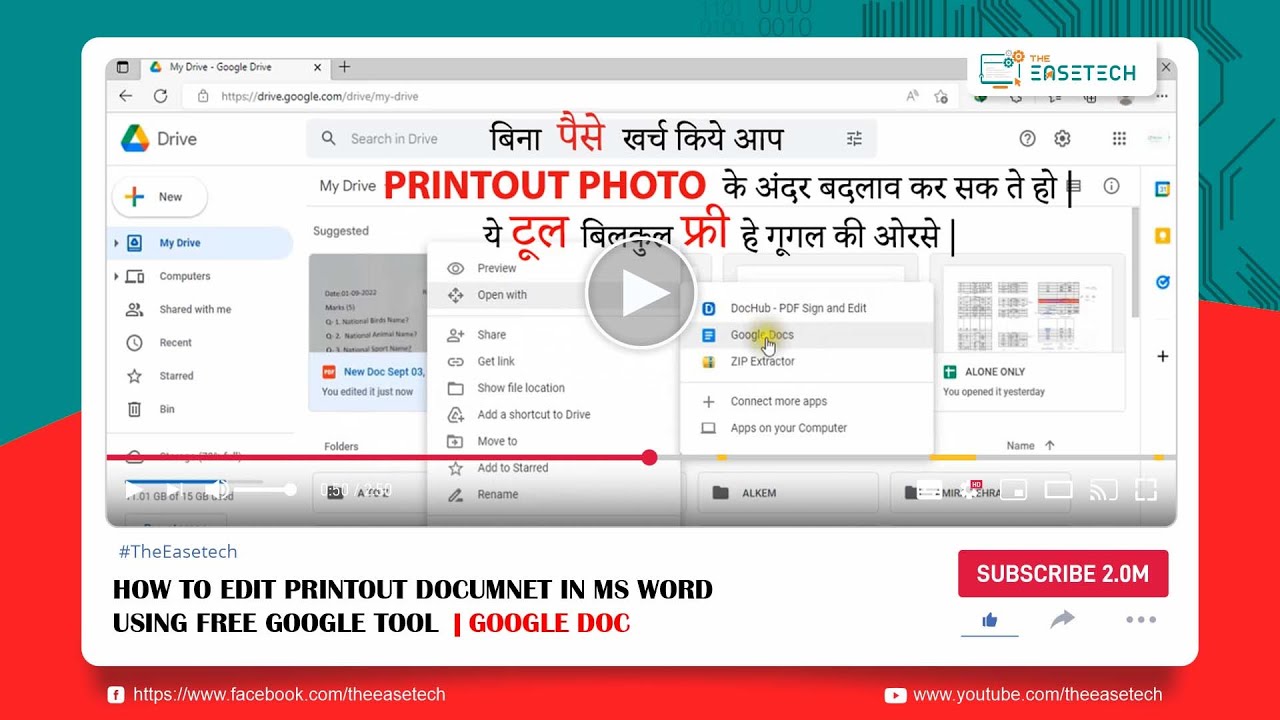Expand the Computers tree arrow

[116, 276]
